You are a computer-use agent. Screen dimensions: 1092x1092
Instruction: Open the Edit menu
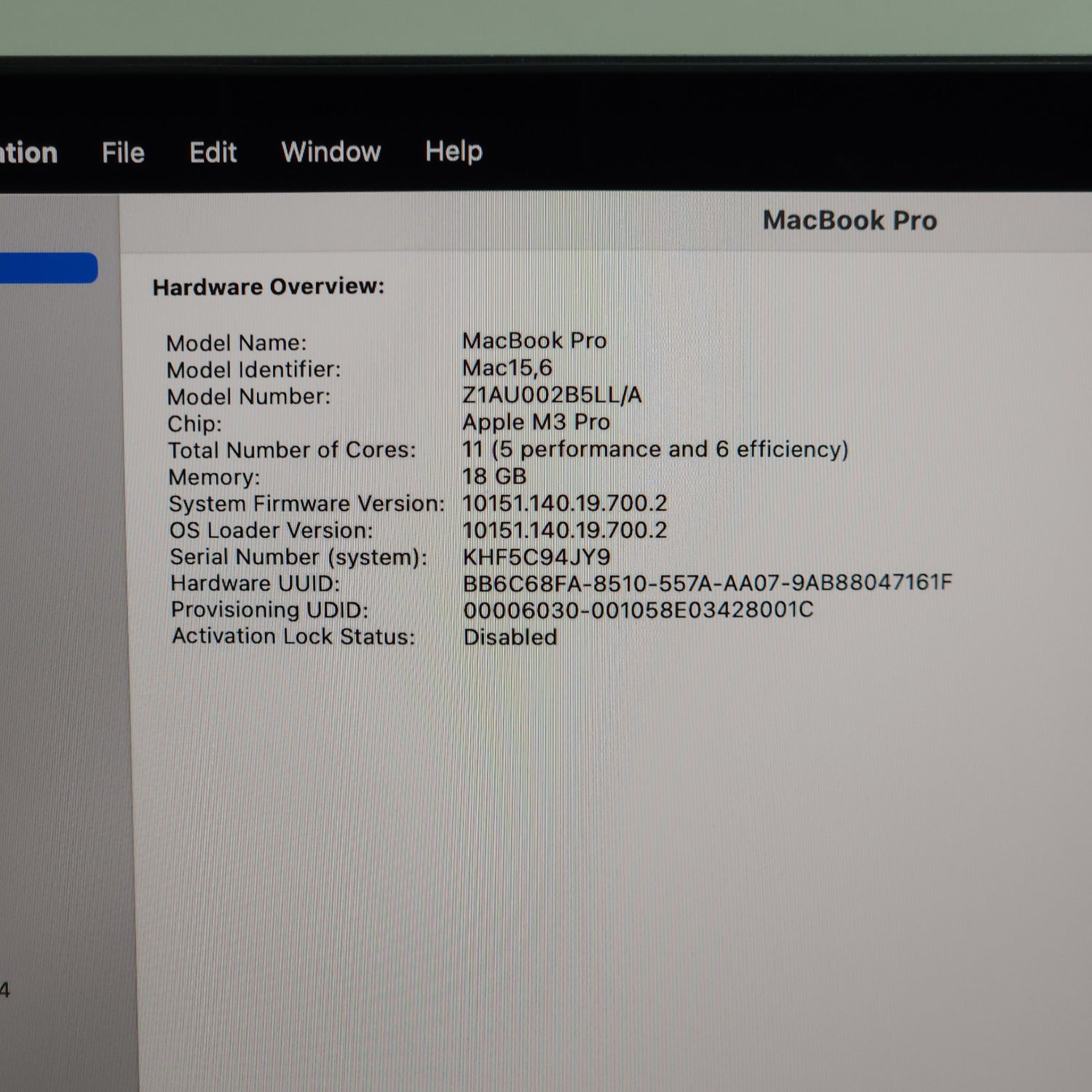[213, 152]
